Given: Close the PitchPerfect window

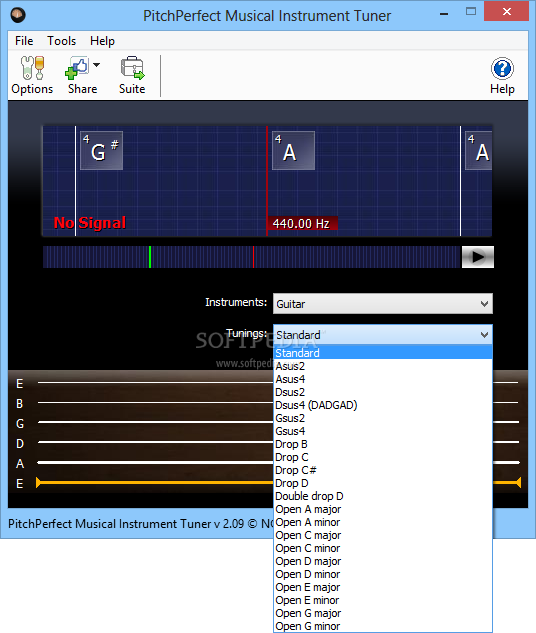Looking at the screenshot, I should point(507,11).
